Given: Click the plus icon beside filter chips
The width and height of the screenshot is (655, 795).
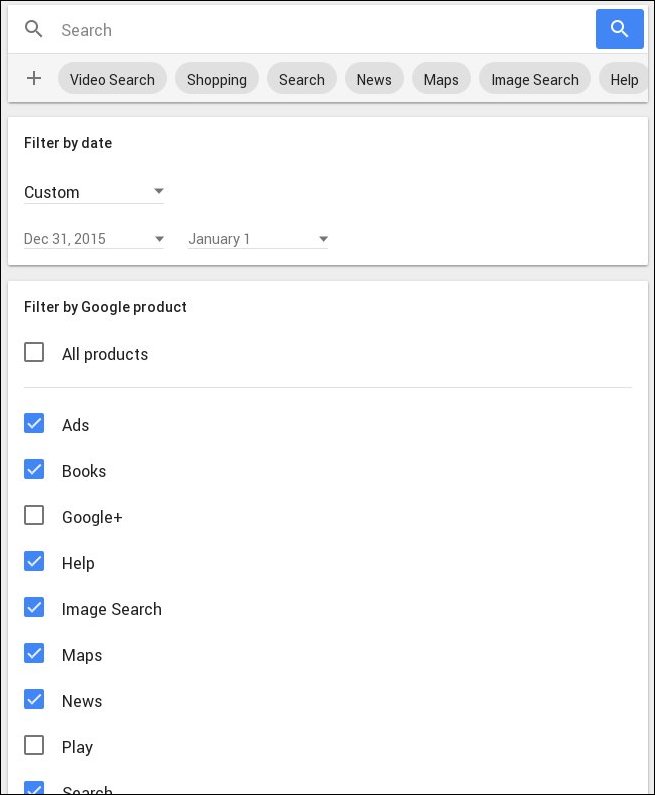Looking at the screenshot, I should pyautogui.click(x=34, y=78).
